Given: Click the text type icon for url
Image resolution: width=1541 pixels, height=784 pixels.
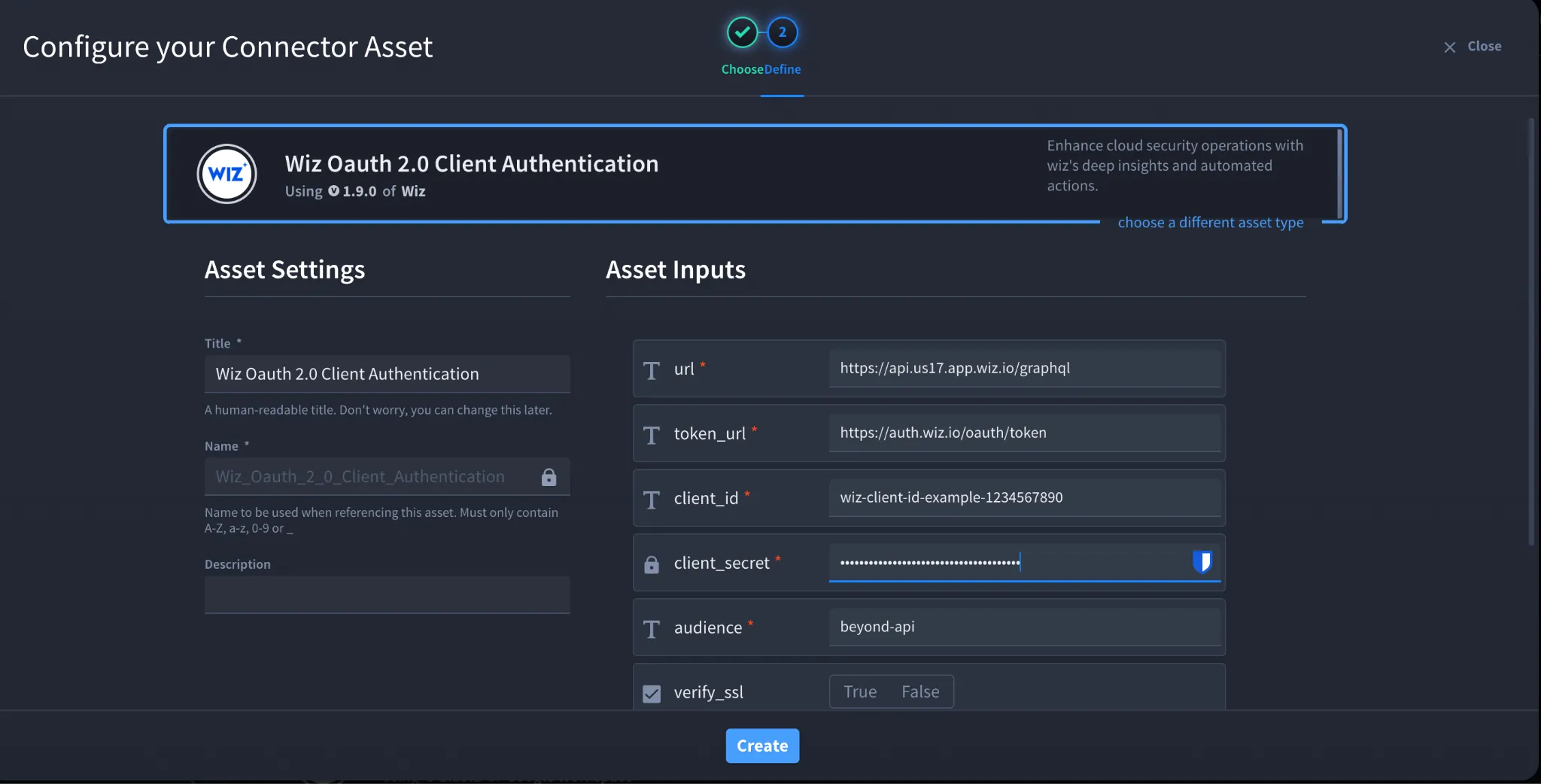Looking at the screenshot, I should [x=652, y=370].
